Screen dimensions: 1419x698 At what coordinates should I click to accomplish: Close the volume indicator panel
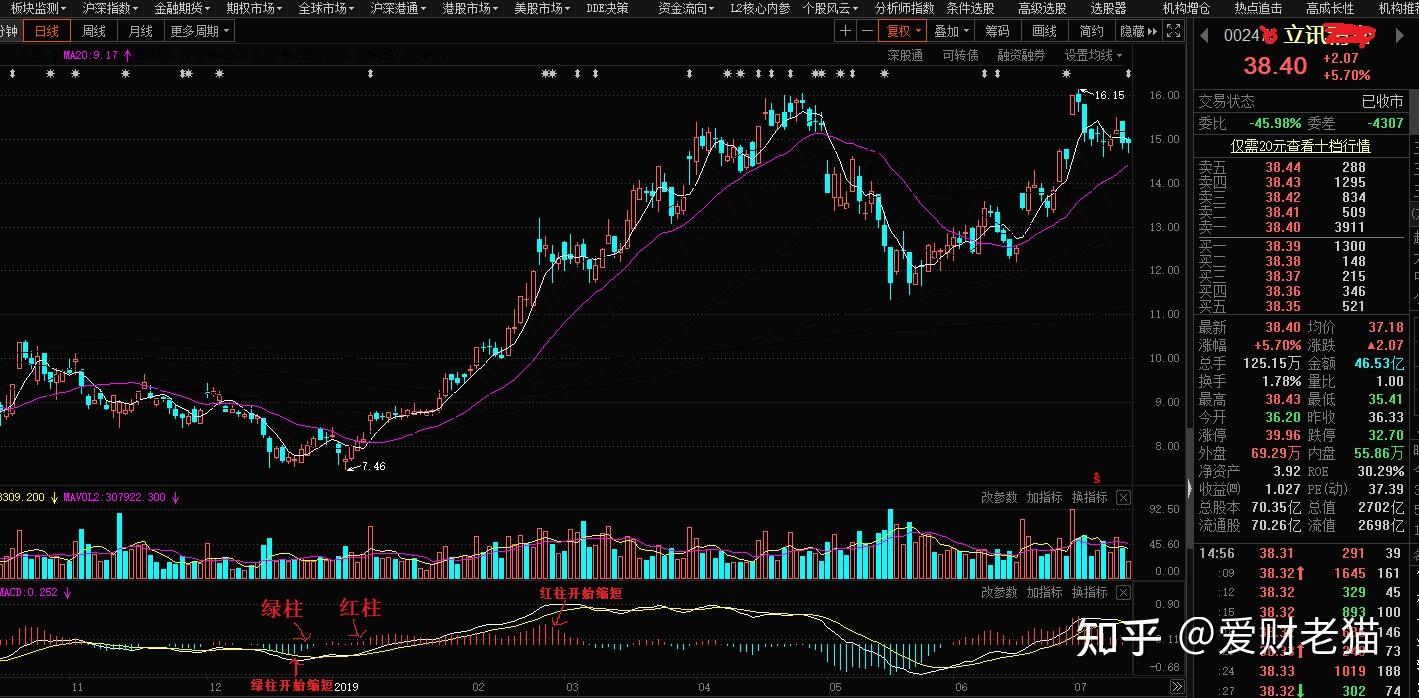coord(1123,497)
